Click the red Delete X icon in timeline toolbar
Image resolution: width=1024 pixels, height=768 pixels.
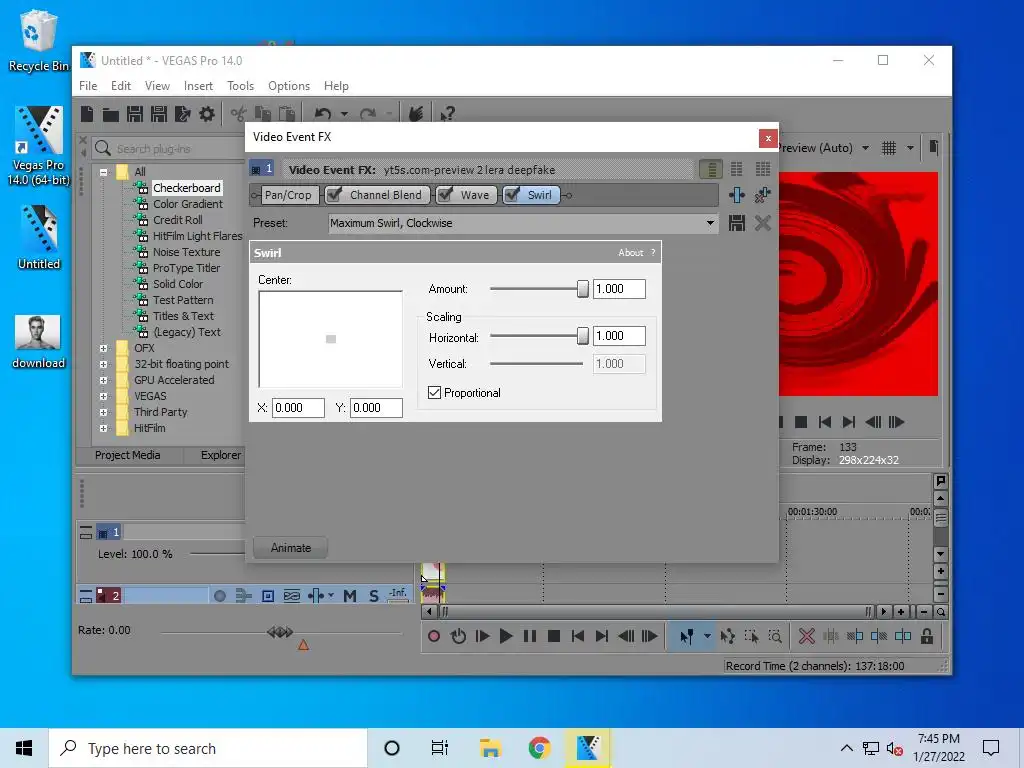click(807, 636)
